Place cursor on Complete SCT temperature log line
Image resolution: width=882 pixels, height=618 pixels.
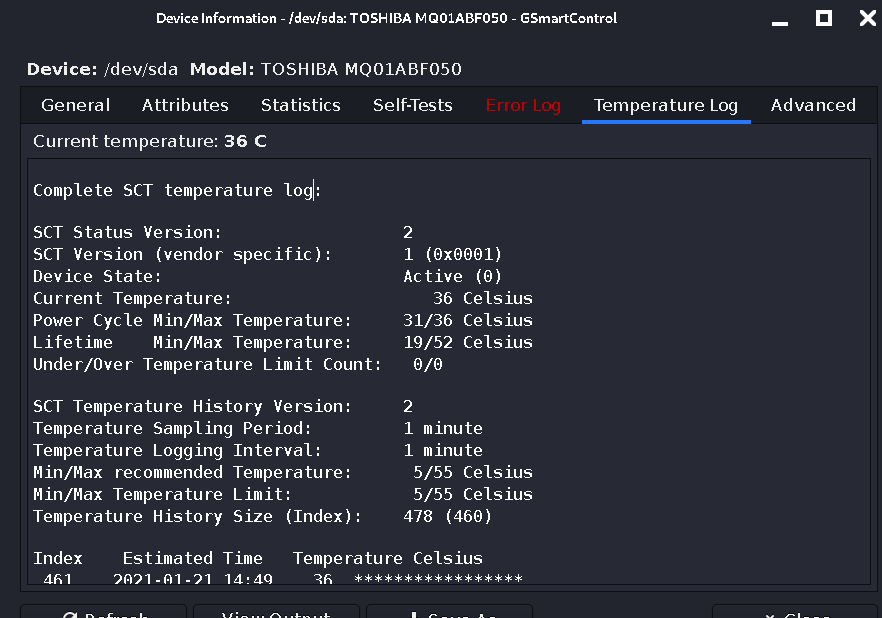click(177, 190)
